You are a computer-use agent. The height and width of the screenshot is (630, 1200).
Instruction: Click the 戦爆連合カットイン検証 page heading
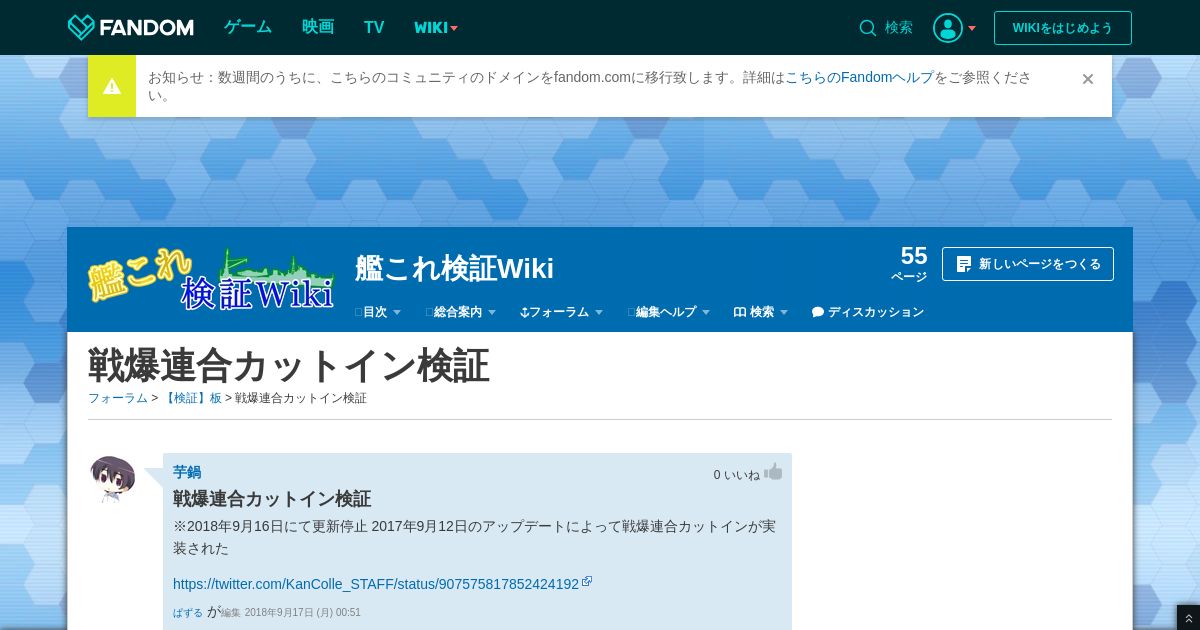pos(289,366)
